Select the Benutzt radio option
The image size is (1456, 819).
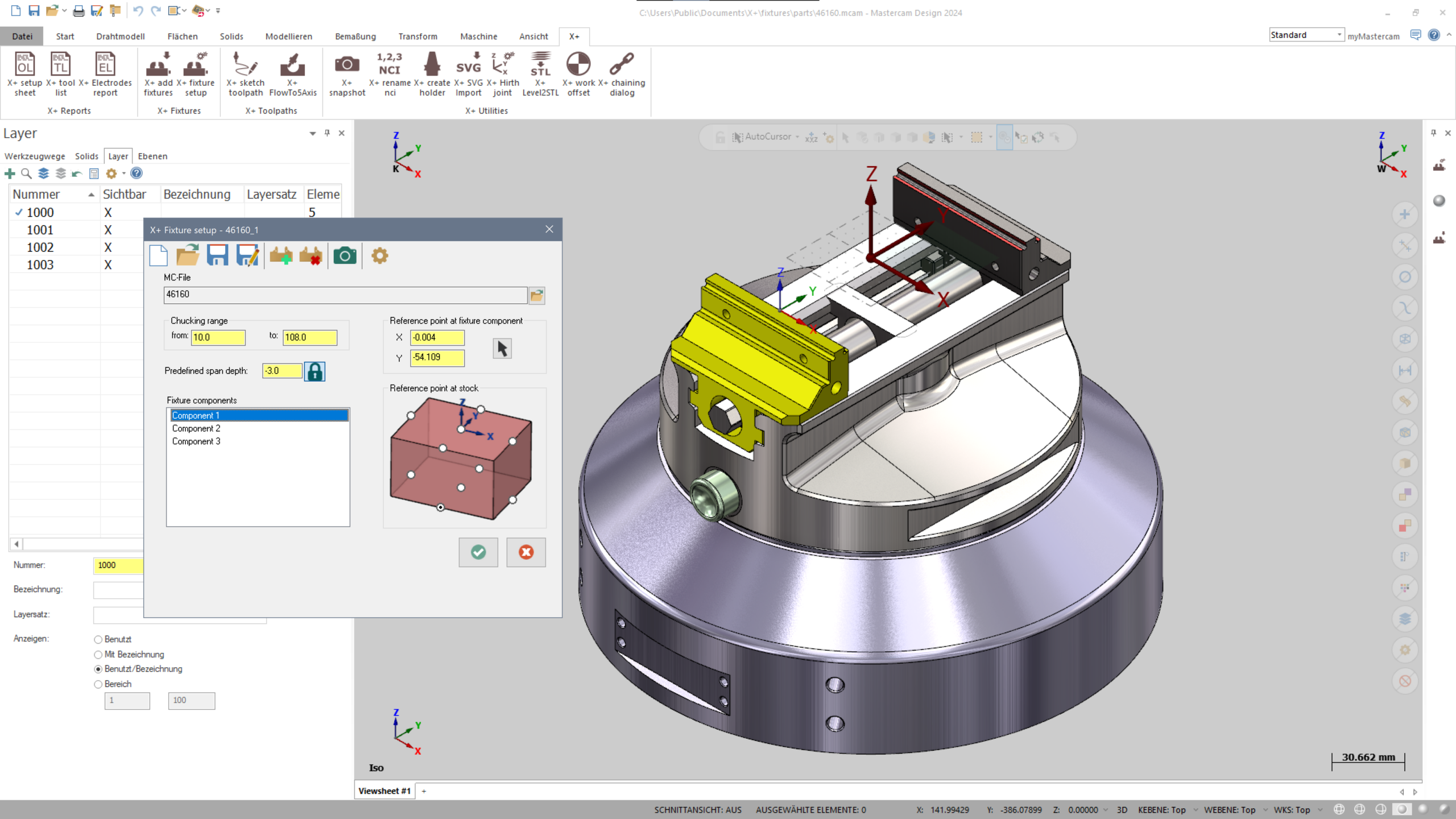click(98, 640)
